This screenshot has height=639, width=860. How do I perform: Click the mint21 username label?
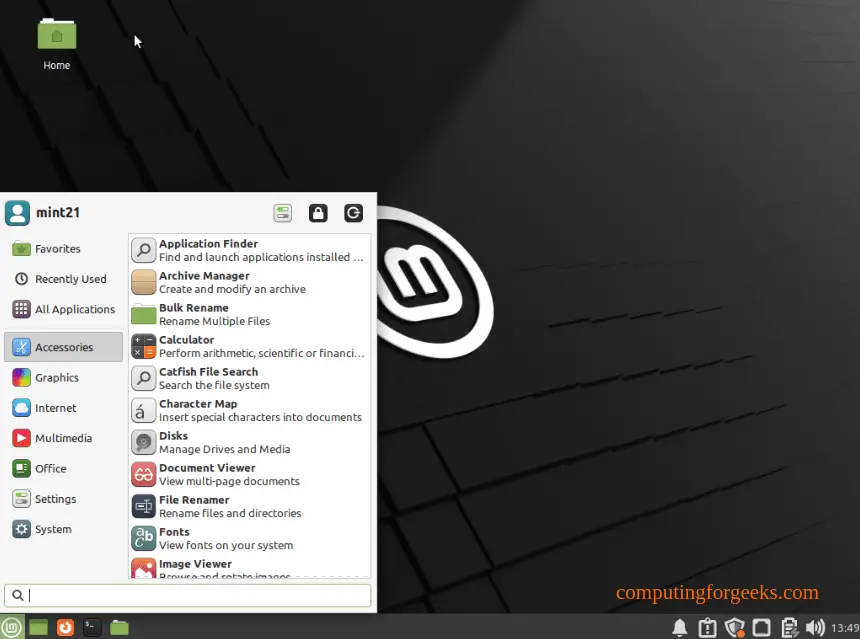58,212
